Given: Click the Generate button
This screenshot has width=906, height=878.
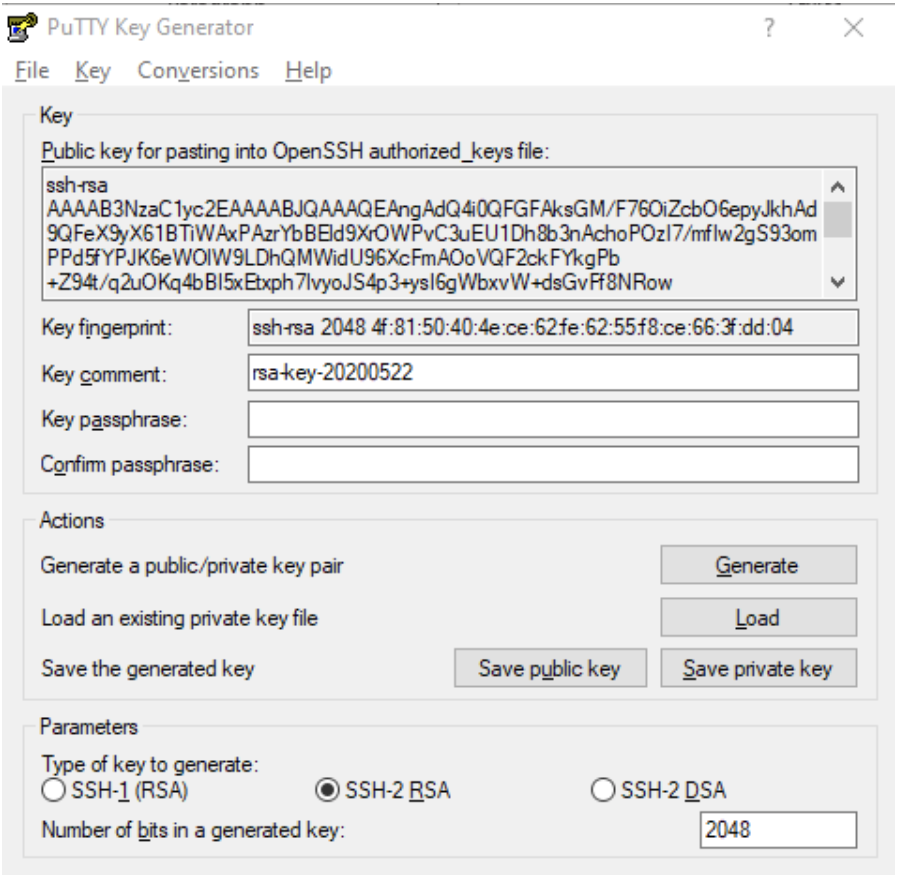Looking at the screenshot, I should click(x=758, y=564).
